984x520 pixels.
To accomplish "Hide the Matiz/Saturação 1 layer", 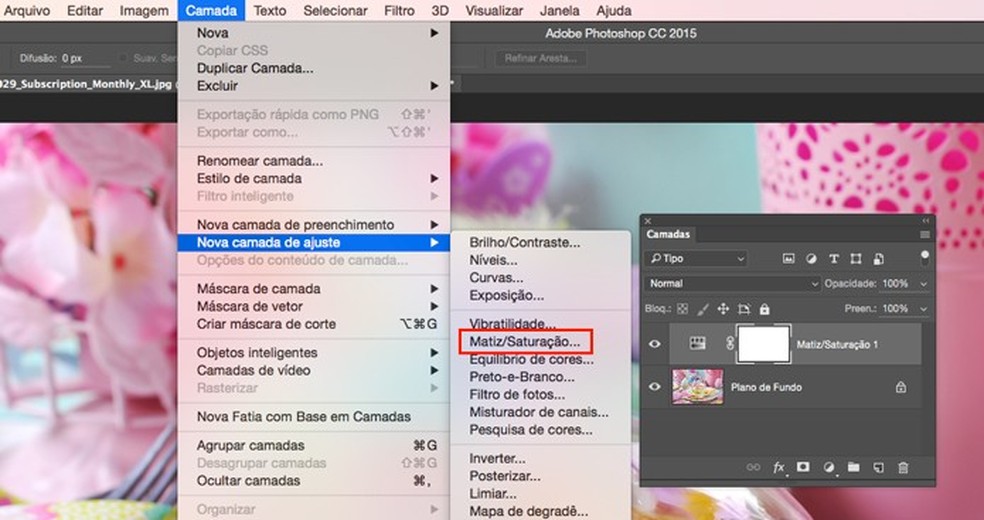I will [x=655, y=344].
